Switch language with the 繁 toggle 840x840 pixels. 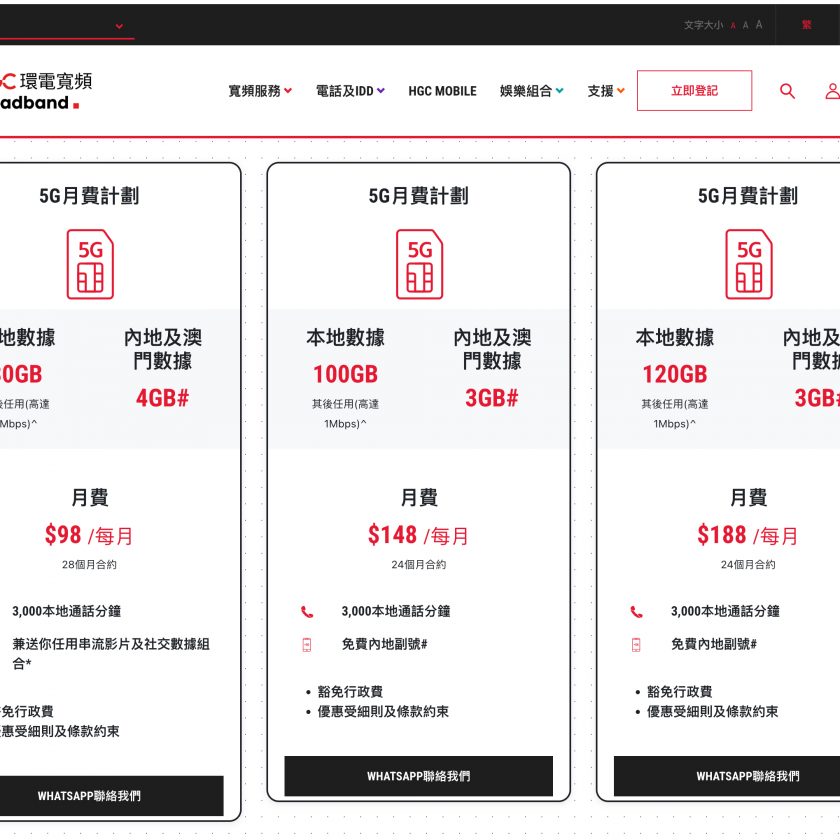click(806, 25)
